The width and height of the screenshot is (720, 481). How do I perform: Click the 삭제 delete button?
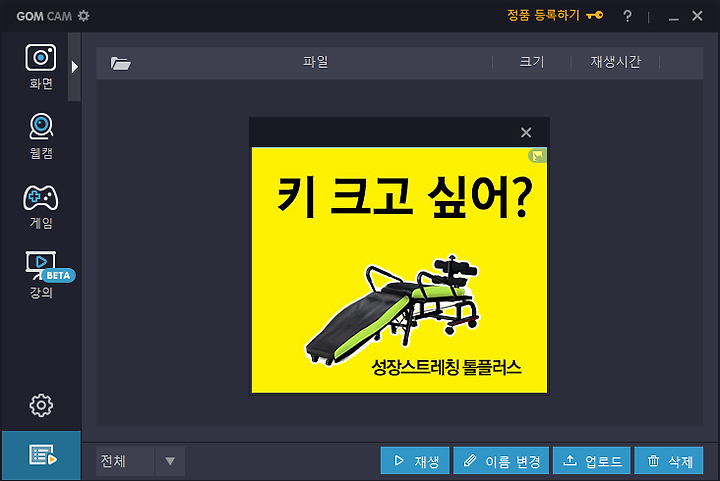click(x=669, y=460)
